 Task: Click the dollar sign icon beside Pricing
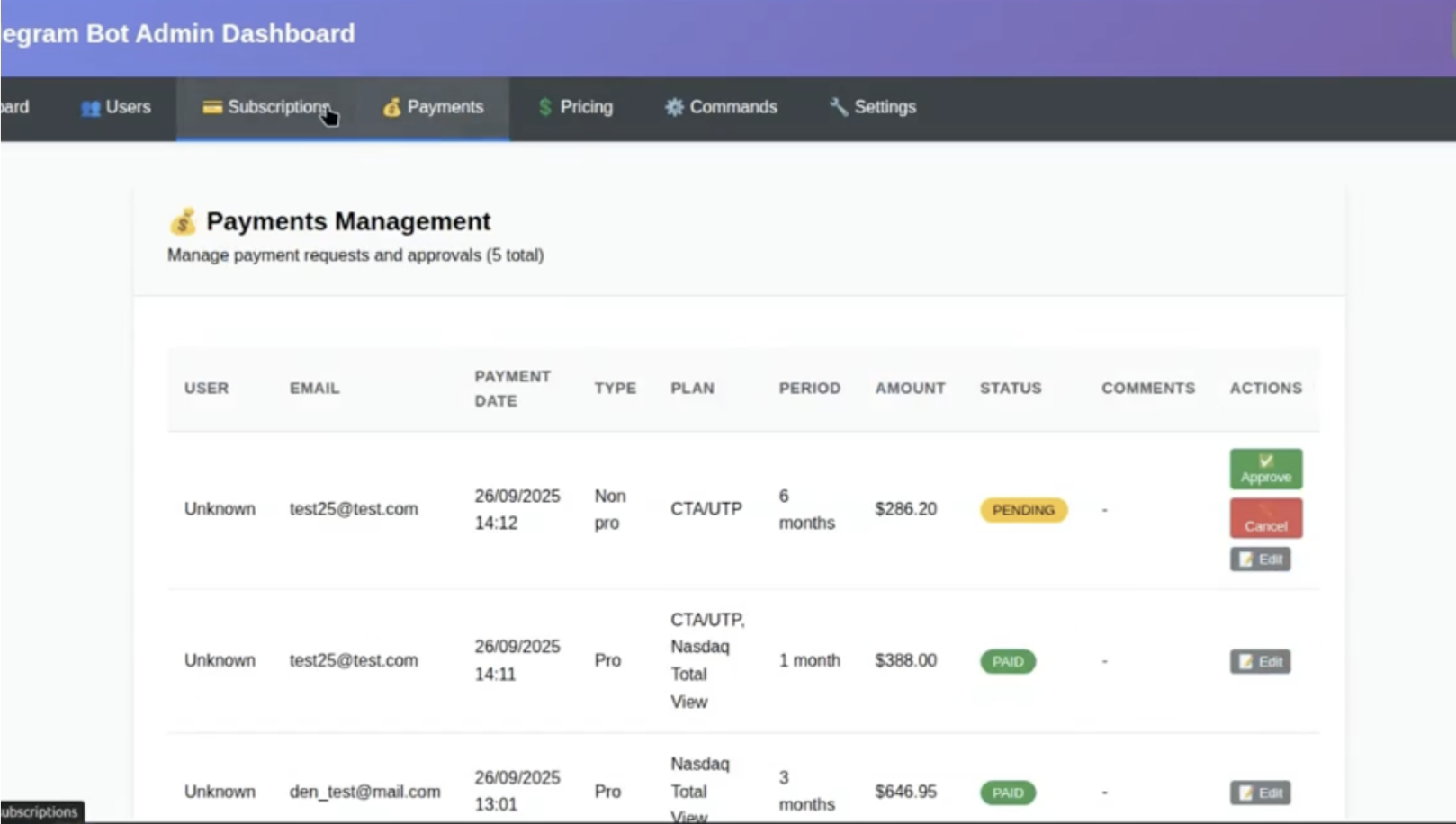pyautogui.click(x=544, y=107)
